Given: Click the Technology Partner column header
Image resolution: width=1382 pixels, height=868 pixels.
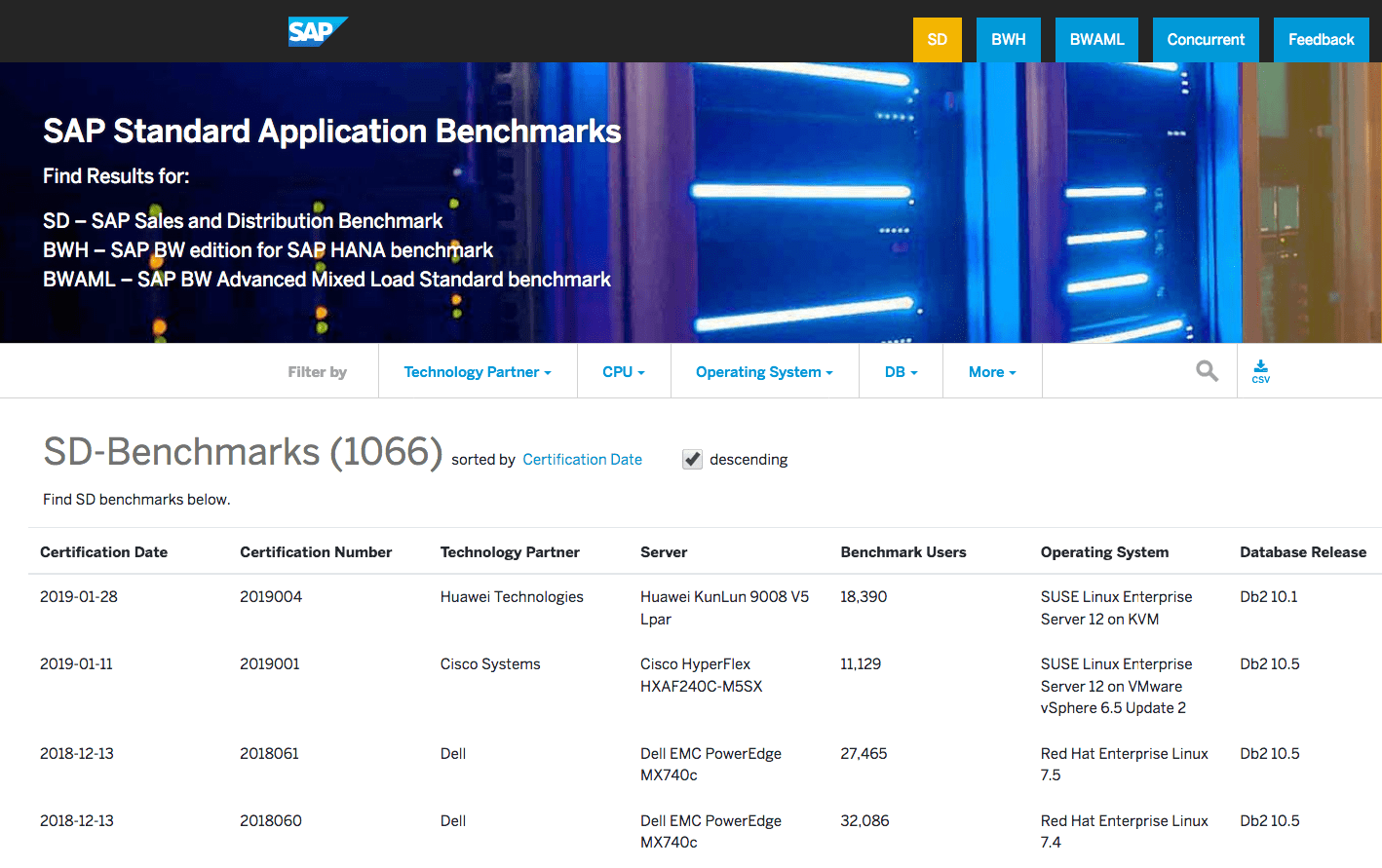Looking at the screenshot, I should 510,552.
